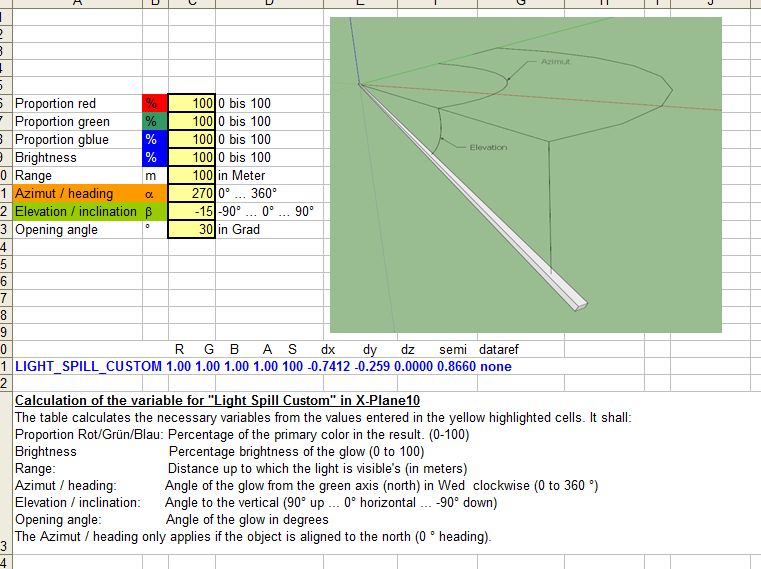
Task: Click the blue percent cell beside Brightness
Action: tap(155, 157)
